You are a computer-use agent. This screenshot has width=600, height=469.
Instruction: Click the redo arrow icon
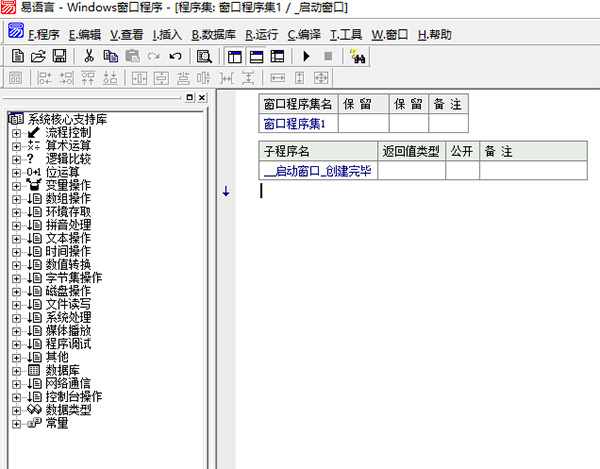coord(153,57)
